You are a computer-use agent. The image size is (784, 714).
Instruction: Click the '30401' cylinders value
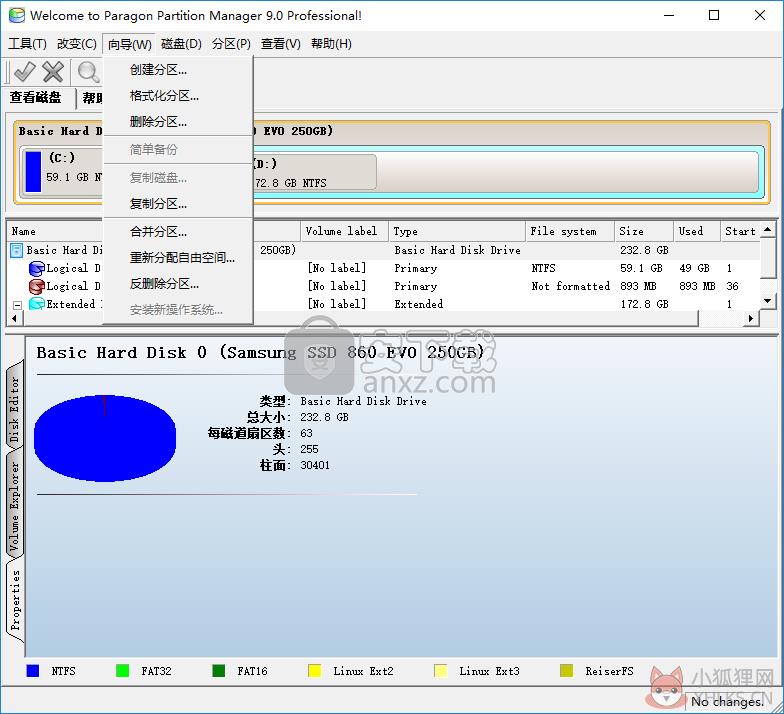[x=315, y=465]
